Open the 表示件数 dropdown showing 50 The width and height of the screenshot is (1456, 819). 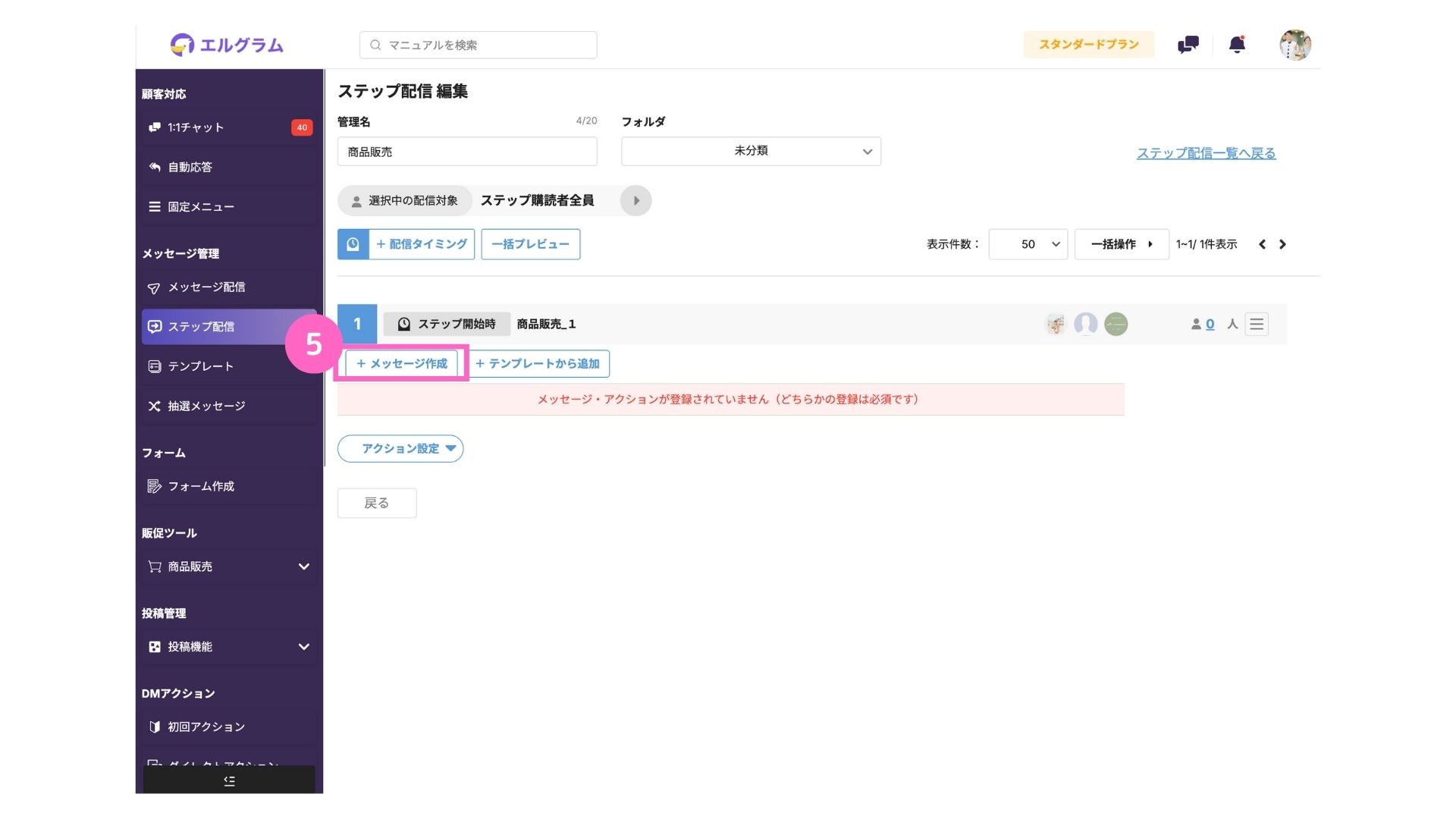point(1028,244)
